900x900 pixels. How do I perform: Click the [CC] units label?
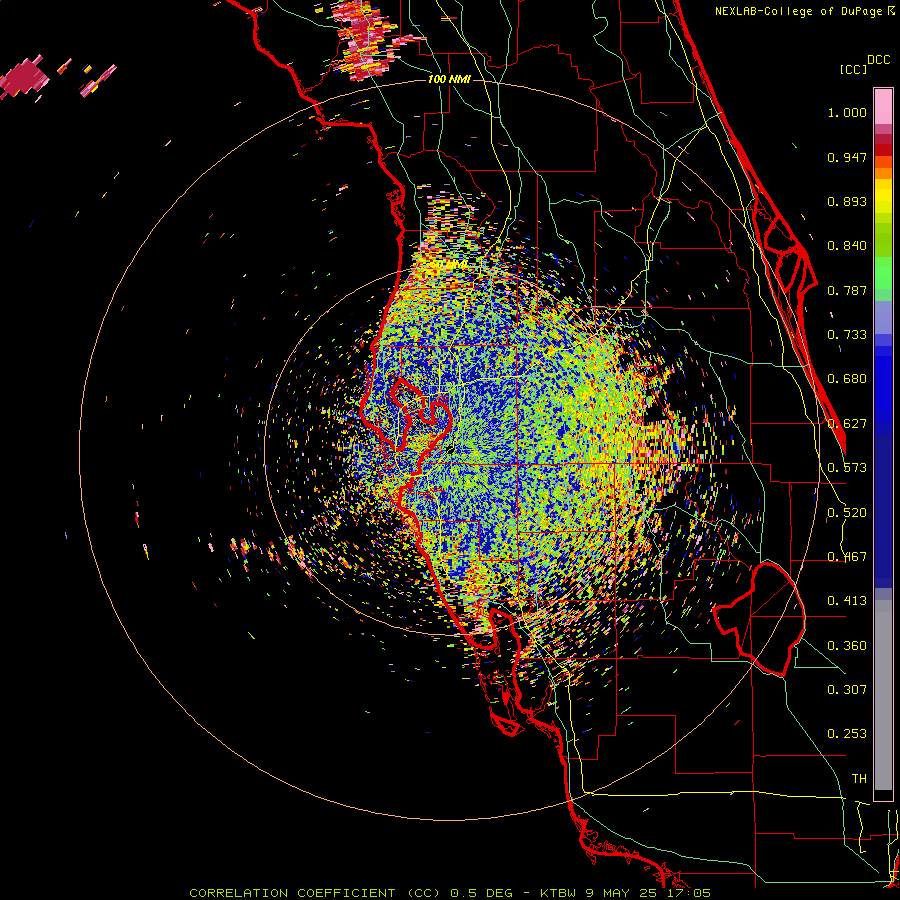click(853, 69)
